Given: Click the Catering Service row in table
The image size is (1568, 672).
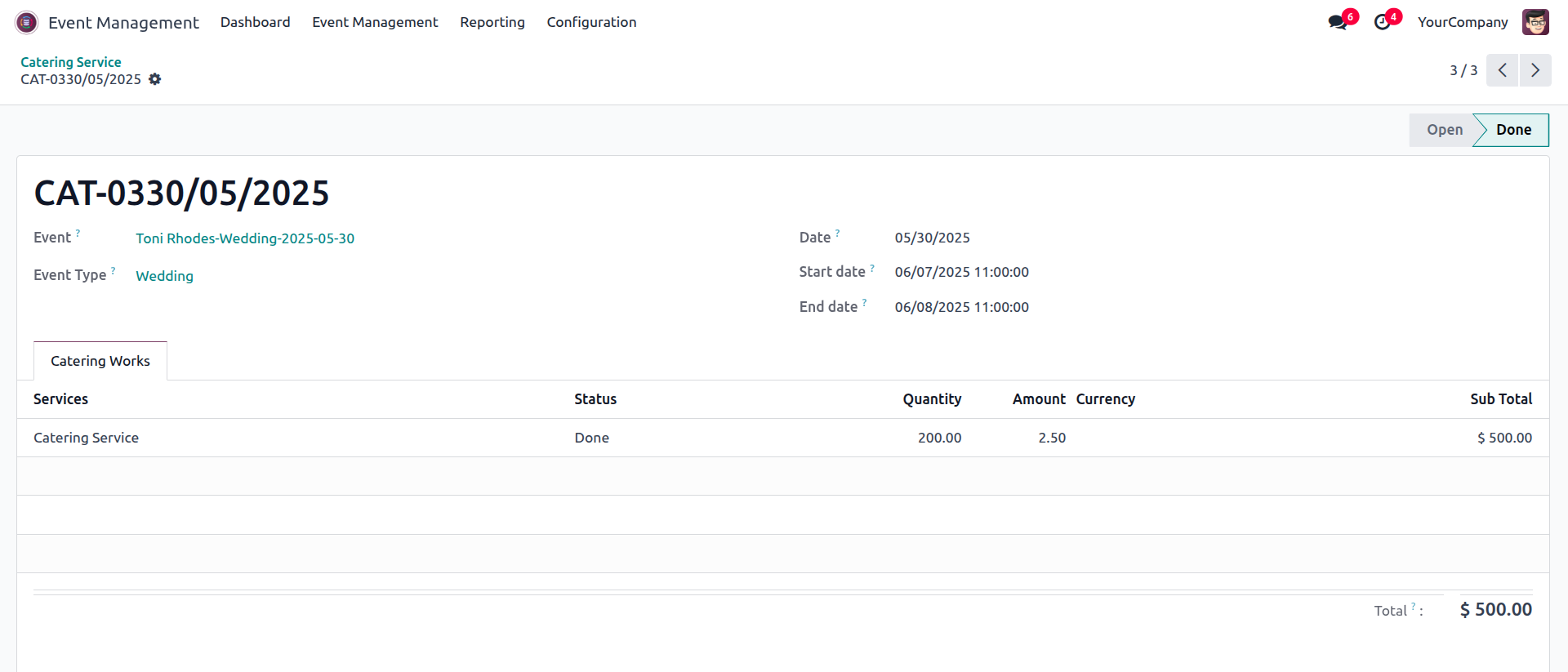Looking at the screenshot, I should (87, 438).
